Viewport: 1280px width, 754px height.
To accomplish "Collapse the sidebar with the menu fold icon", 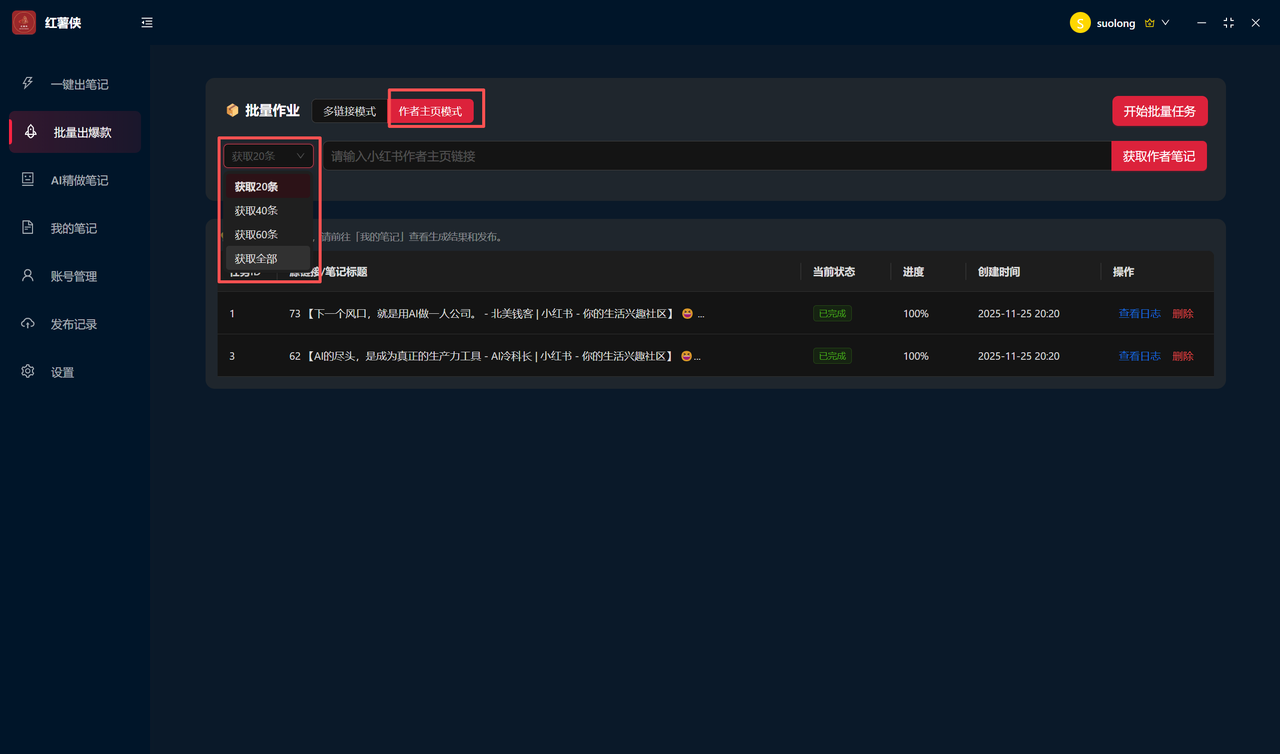I will (x=147, y=22).
